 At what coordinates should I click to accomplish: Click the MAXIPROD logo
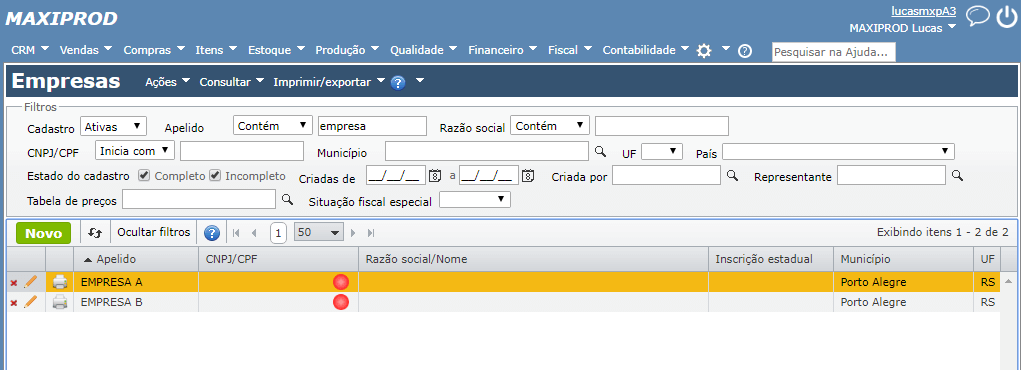tap(61, 19)
